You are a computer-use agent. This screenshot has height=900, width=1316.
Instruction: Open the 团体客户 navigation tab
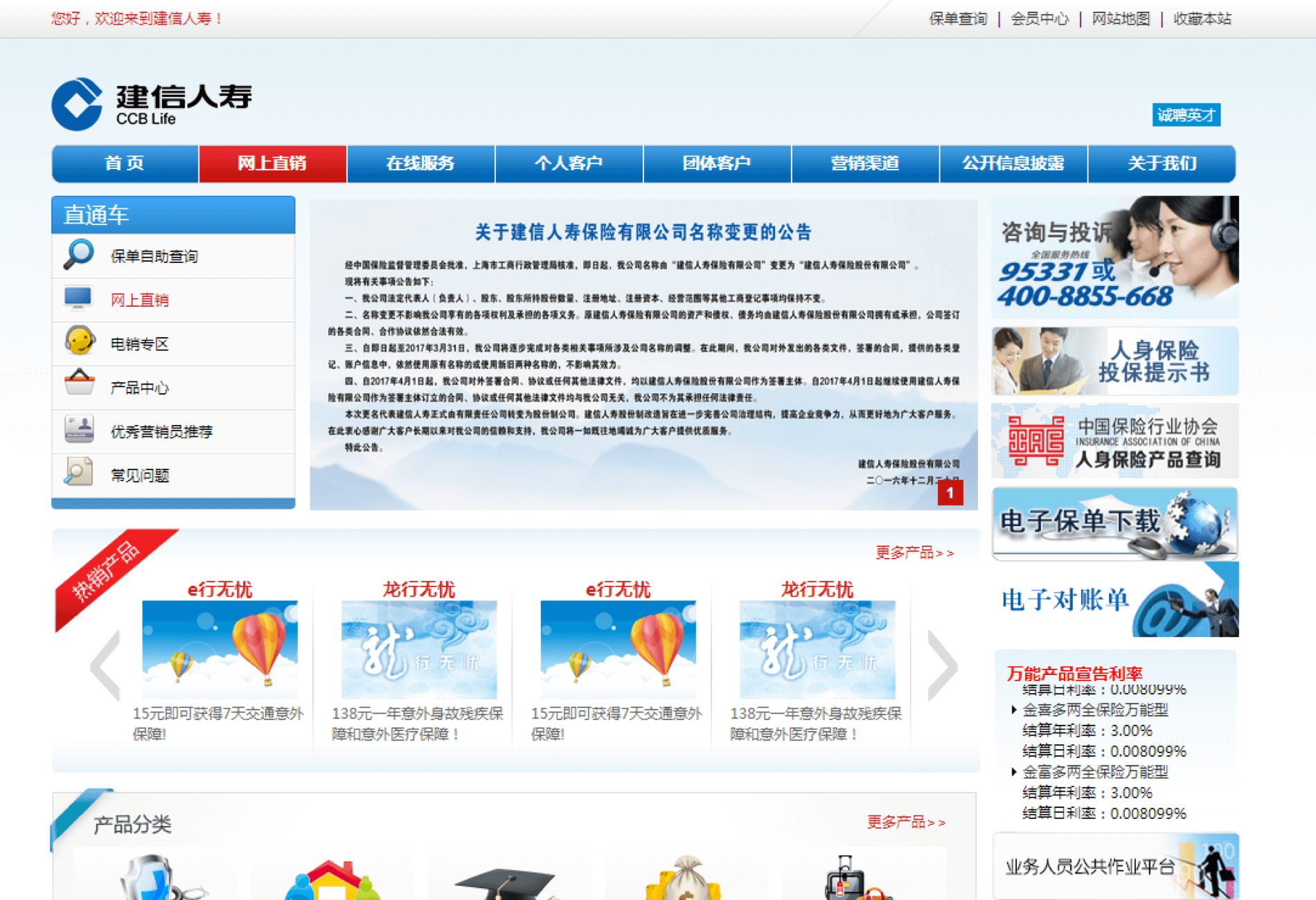[x=717, y=163]
